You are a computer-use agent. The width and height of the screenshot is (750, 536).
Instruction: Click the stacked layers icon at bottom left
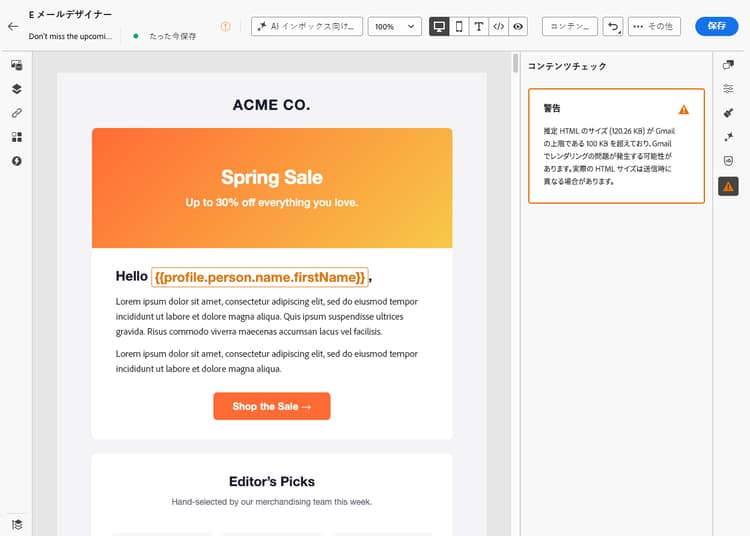tap(17, 525)
